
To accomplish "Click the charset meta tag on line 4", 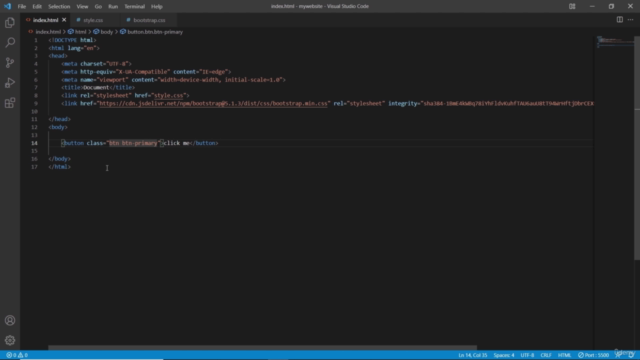I will pyautogui.click(x=96, y=64).
